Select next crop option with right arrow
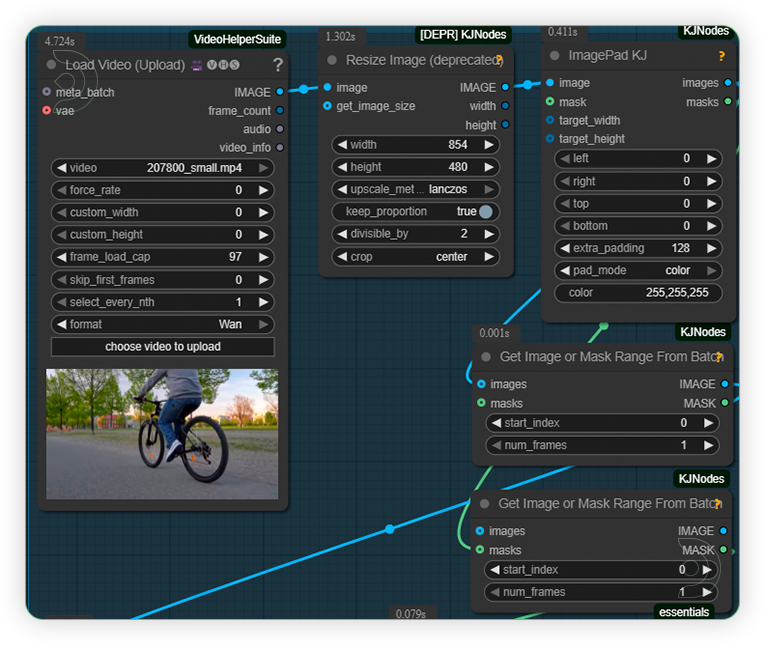Screen dimensions: 765x645 point(489,257)
